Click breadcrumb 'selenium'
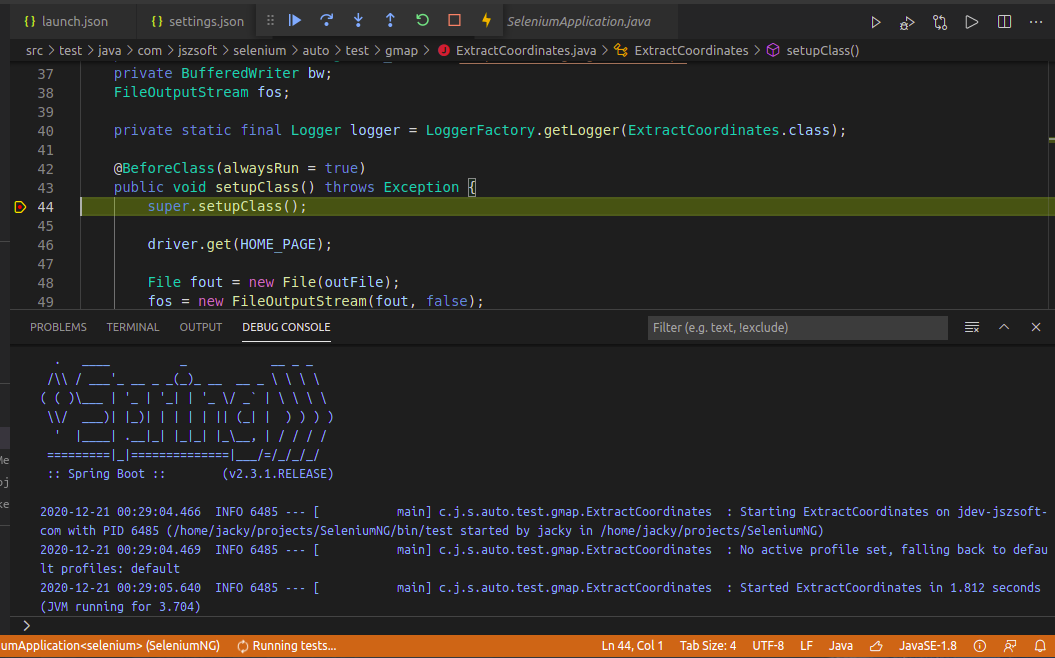 pyautogui.click(x=260, y=50)
